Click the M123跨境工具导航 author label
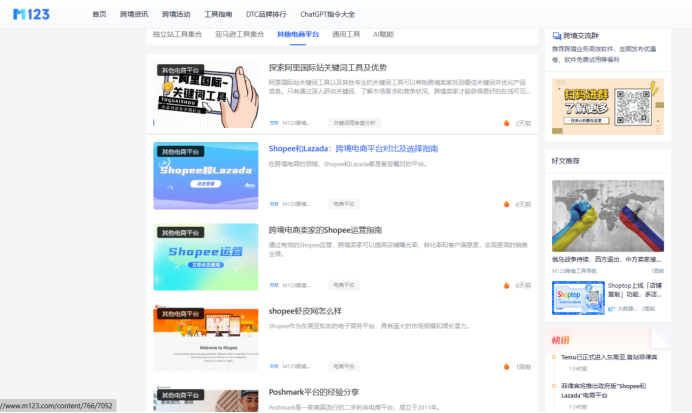 coord(574,271)
